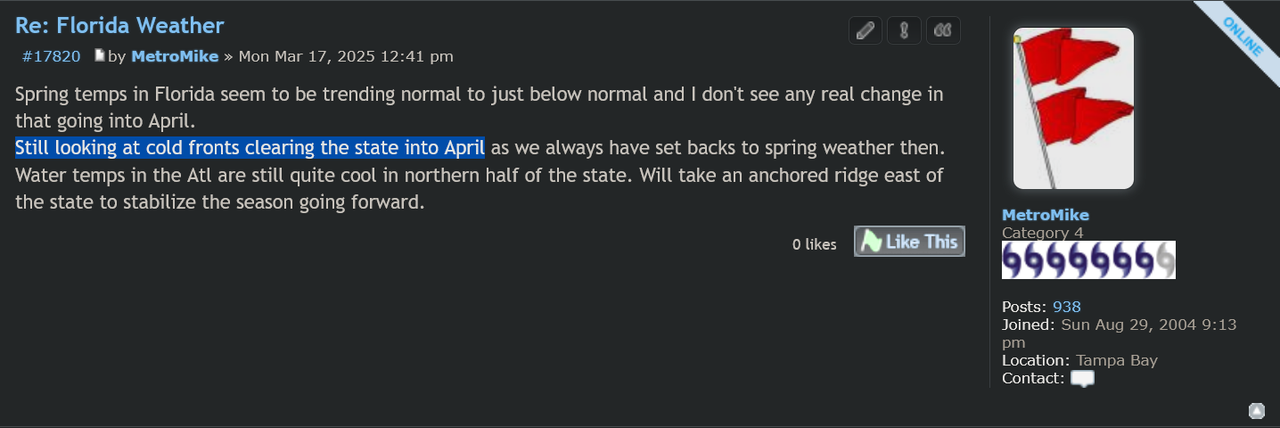Click the quote post icon
The width and height of the screenshot is (1280, 428).
[x=942, y=31]
